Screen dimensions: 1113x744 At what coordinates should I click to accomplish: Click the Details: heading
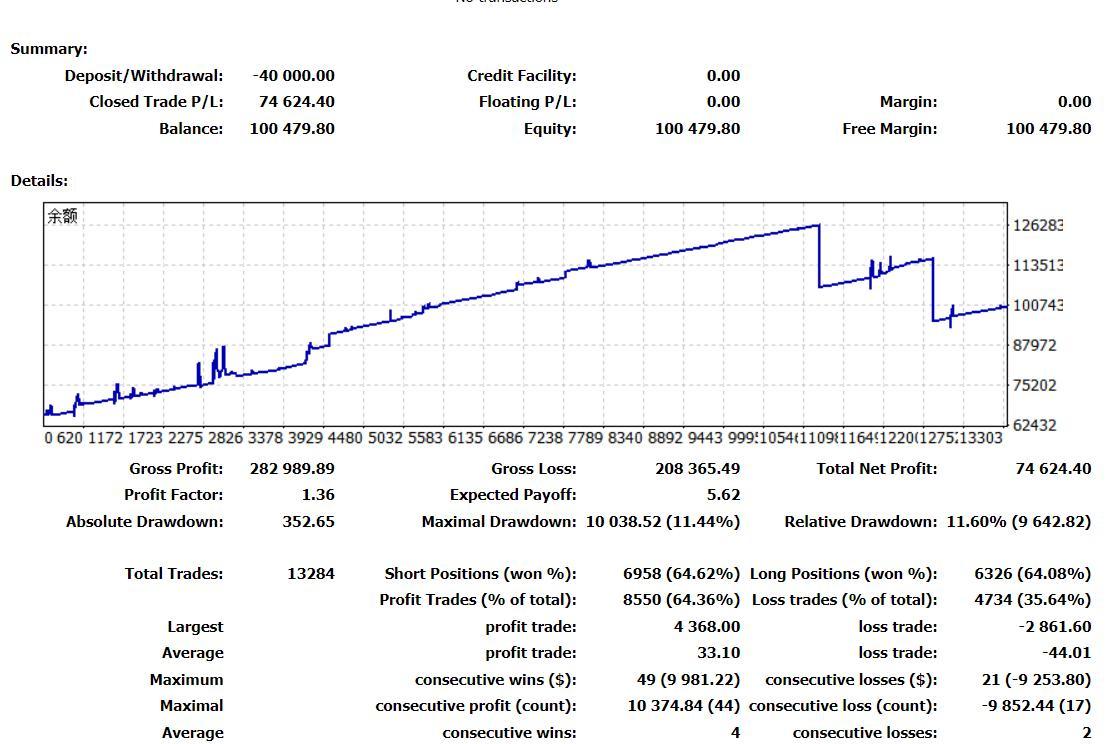39,181
